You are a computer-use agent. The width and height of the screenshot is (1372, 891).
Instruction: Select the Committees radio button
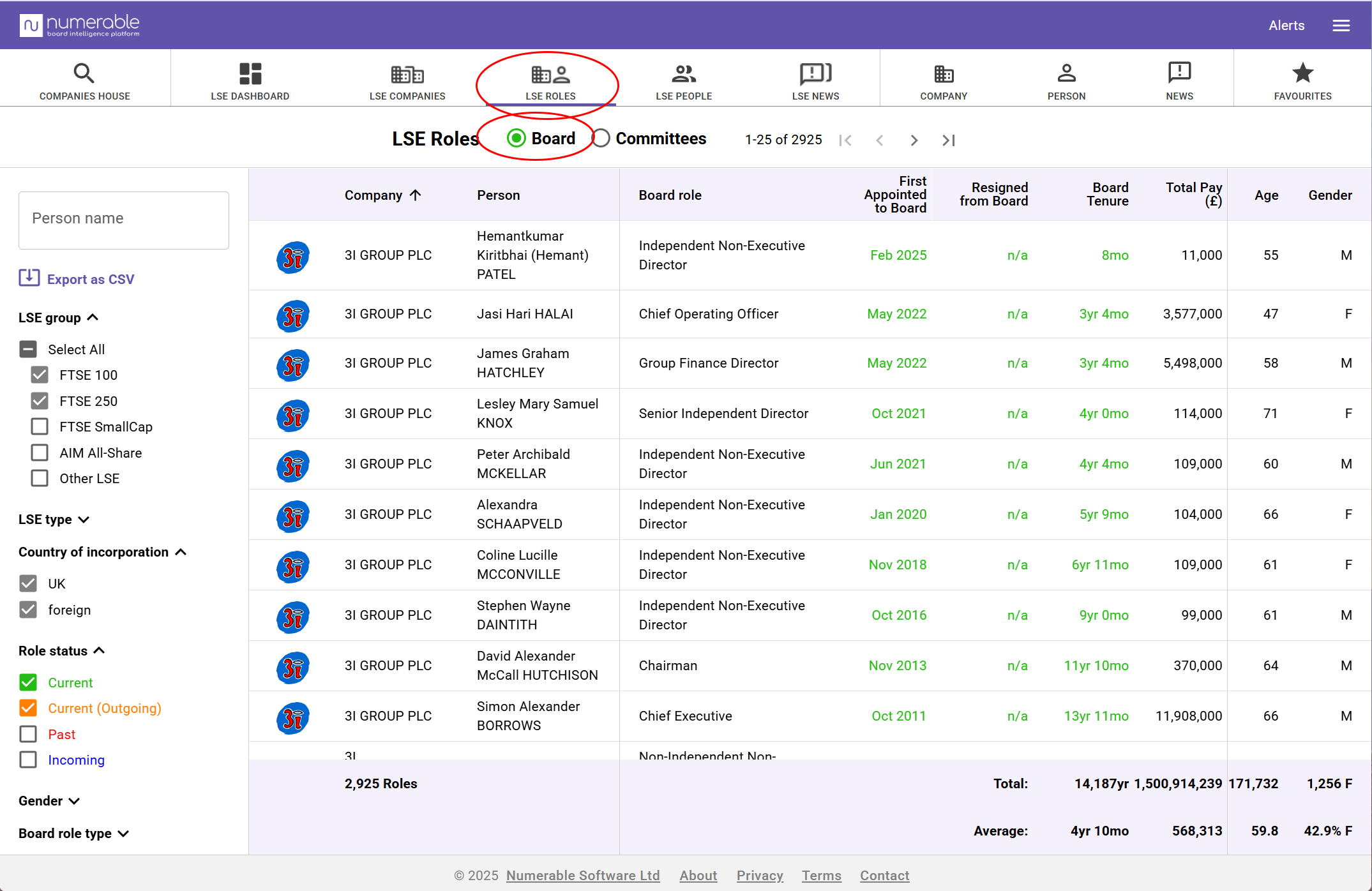pyautogui.click(x=601, y=139)
